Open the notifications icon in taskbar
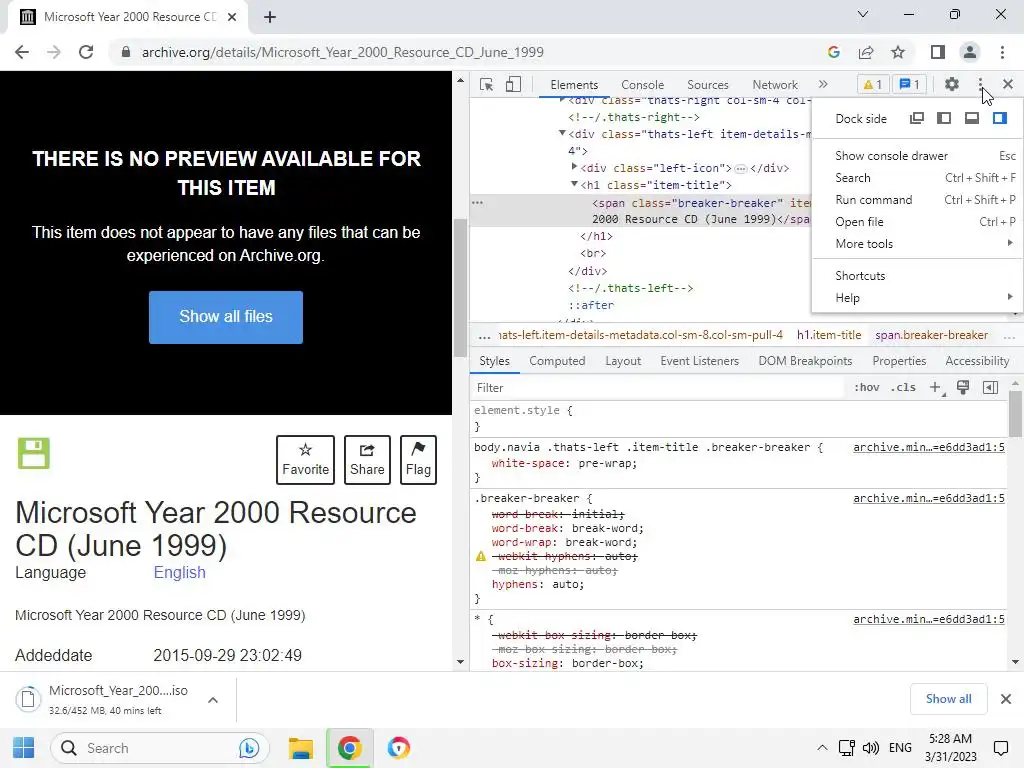The height and width of the screenshot is (768, 1024). (x=1000, y=748)
